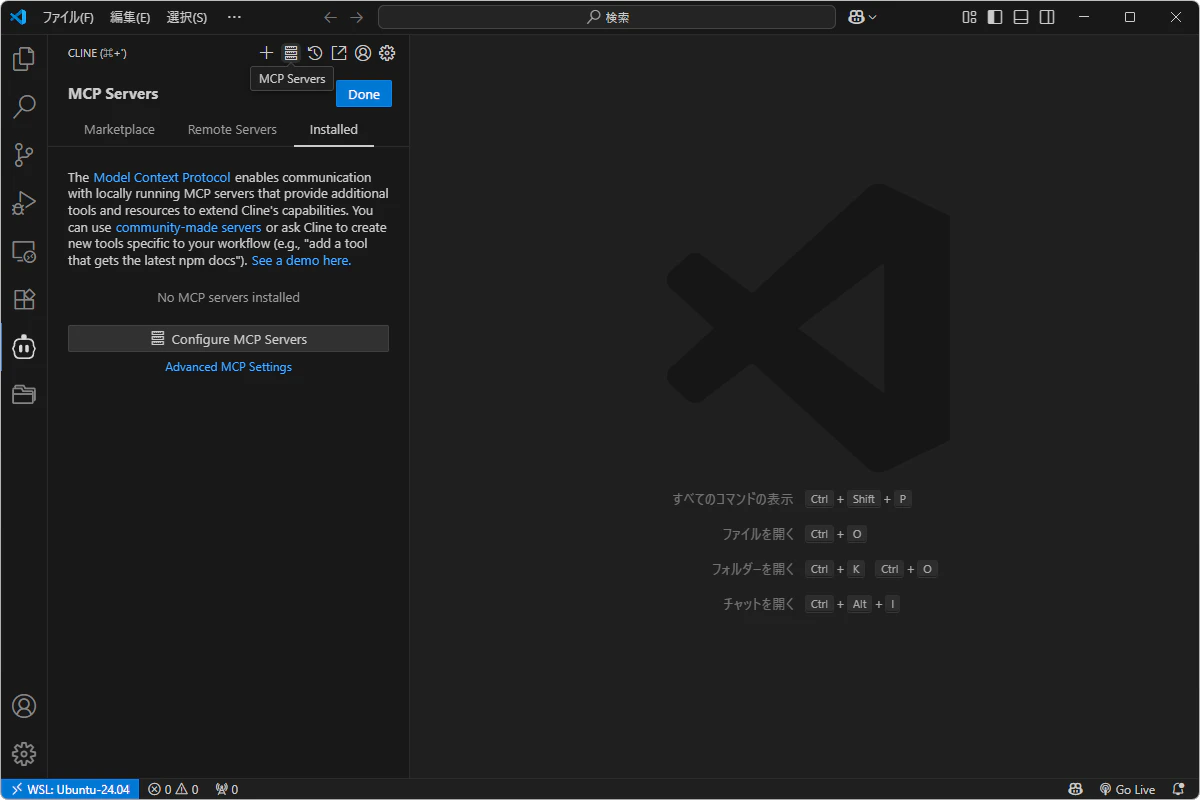
Task: Click the WSL: Ubuntu-24.04 remote indicator
Action: [70, 789]
